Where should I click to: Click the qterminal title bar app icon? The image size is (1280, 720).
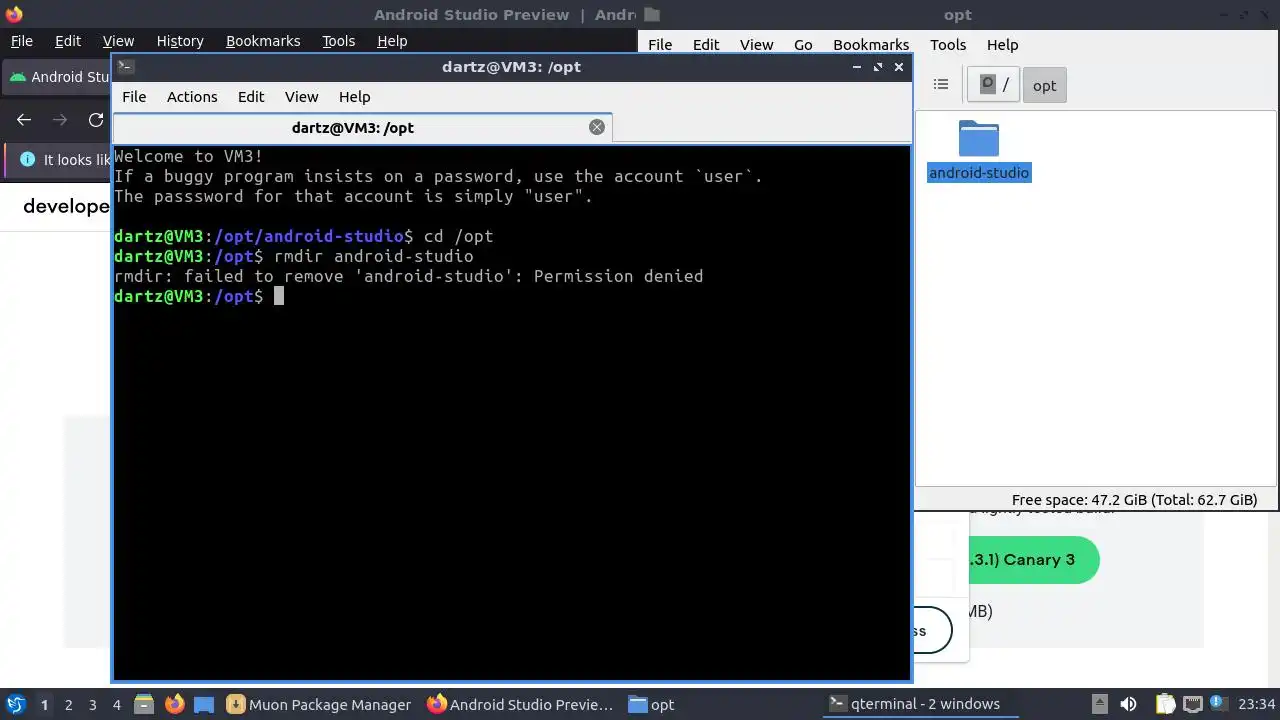125,67
